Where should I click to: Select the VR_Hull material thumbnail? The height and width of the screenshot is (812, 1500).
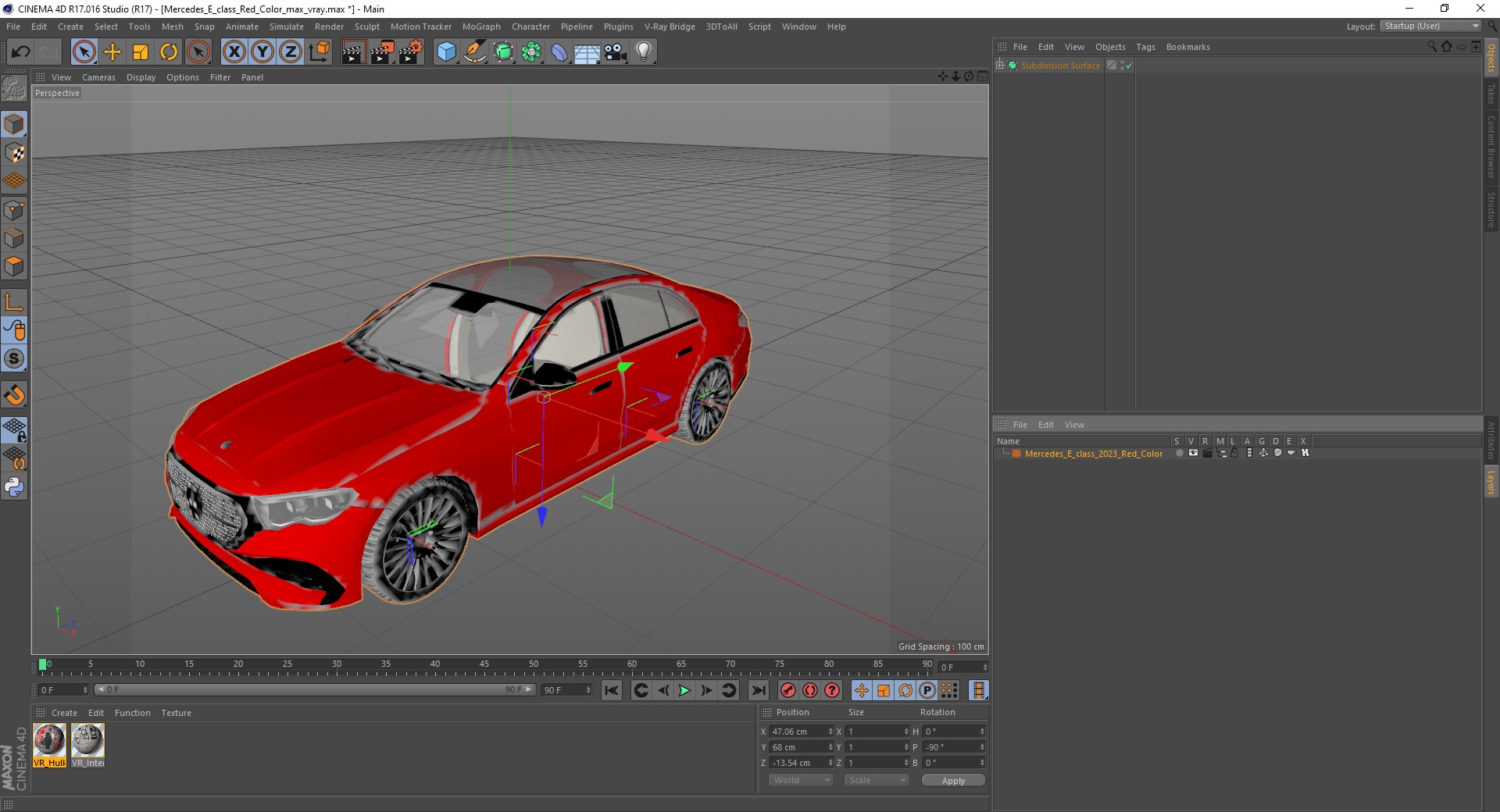click(x=50, y=746)
